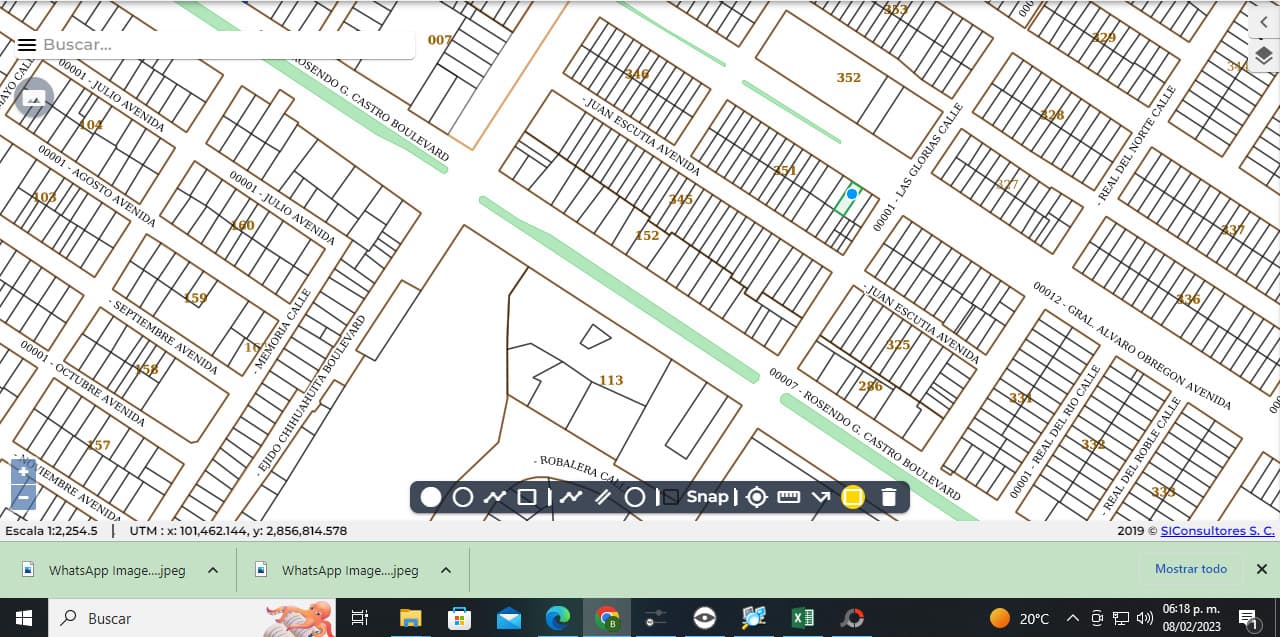Image resolution: width=1280 pixels, height=637 pixels.
Task: Expand options for second WhatsApp Image download
Action: 446,570
